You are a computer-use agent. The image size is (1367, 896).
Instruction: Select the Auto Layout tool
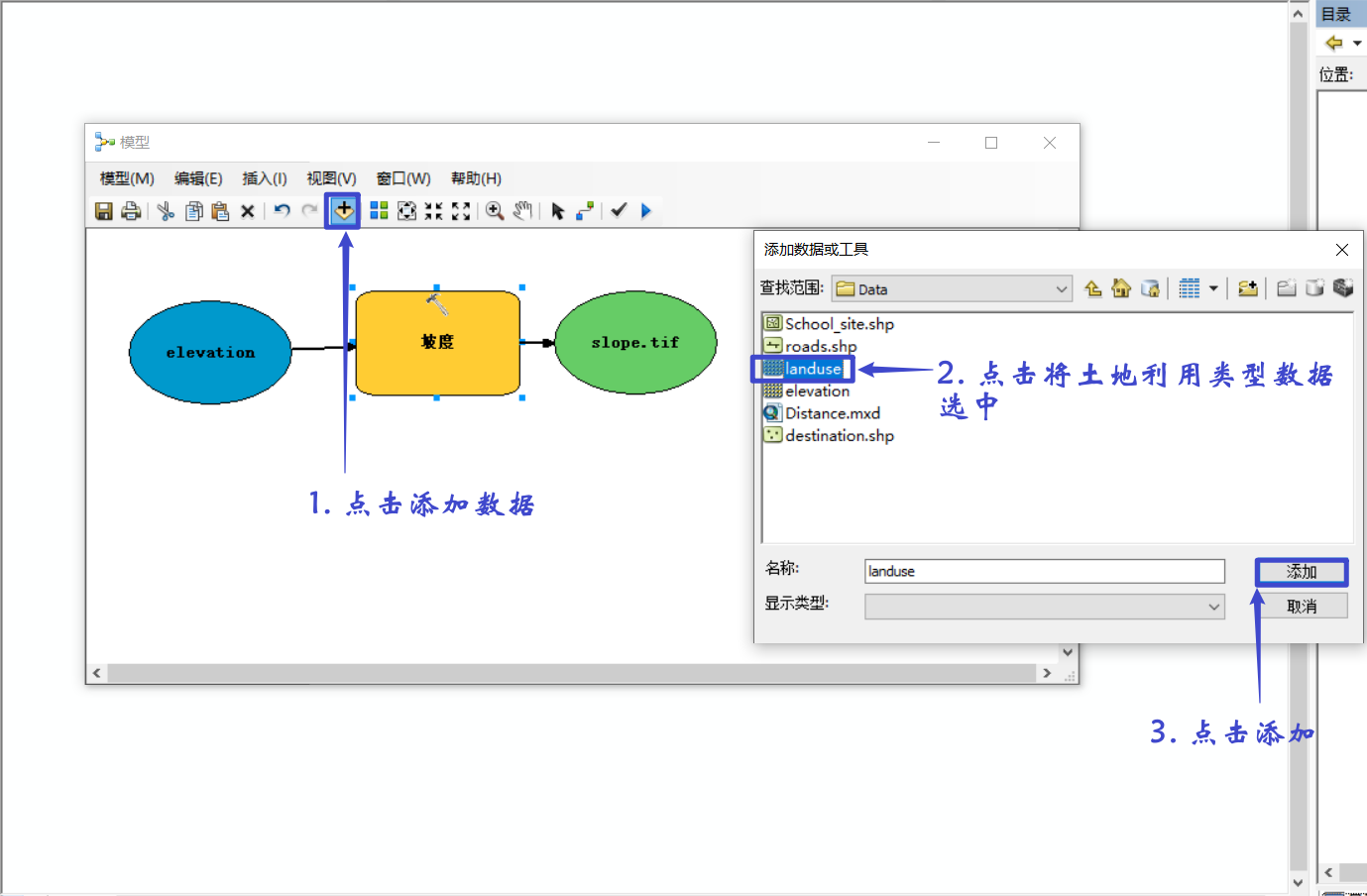coord(379,210)
